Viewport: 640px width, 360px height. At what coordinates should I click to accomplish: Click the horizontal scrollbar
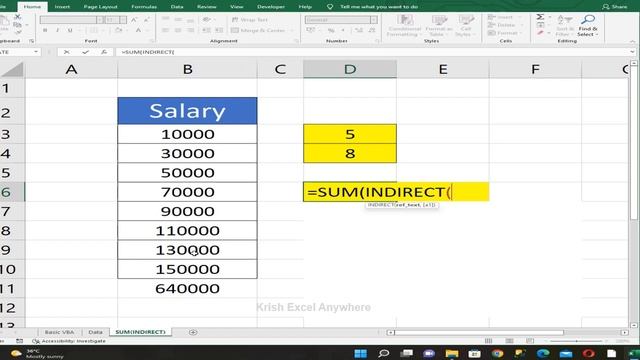(x=480, y=333)
